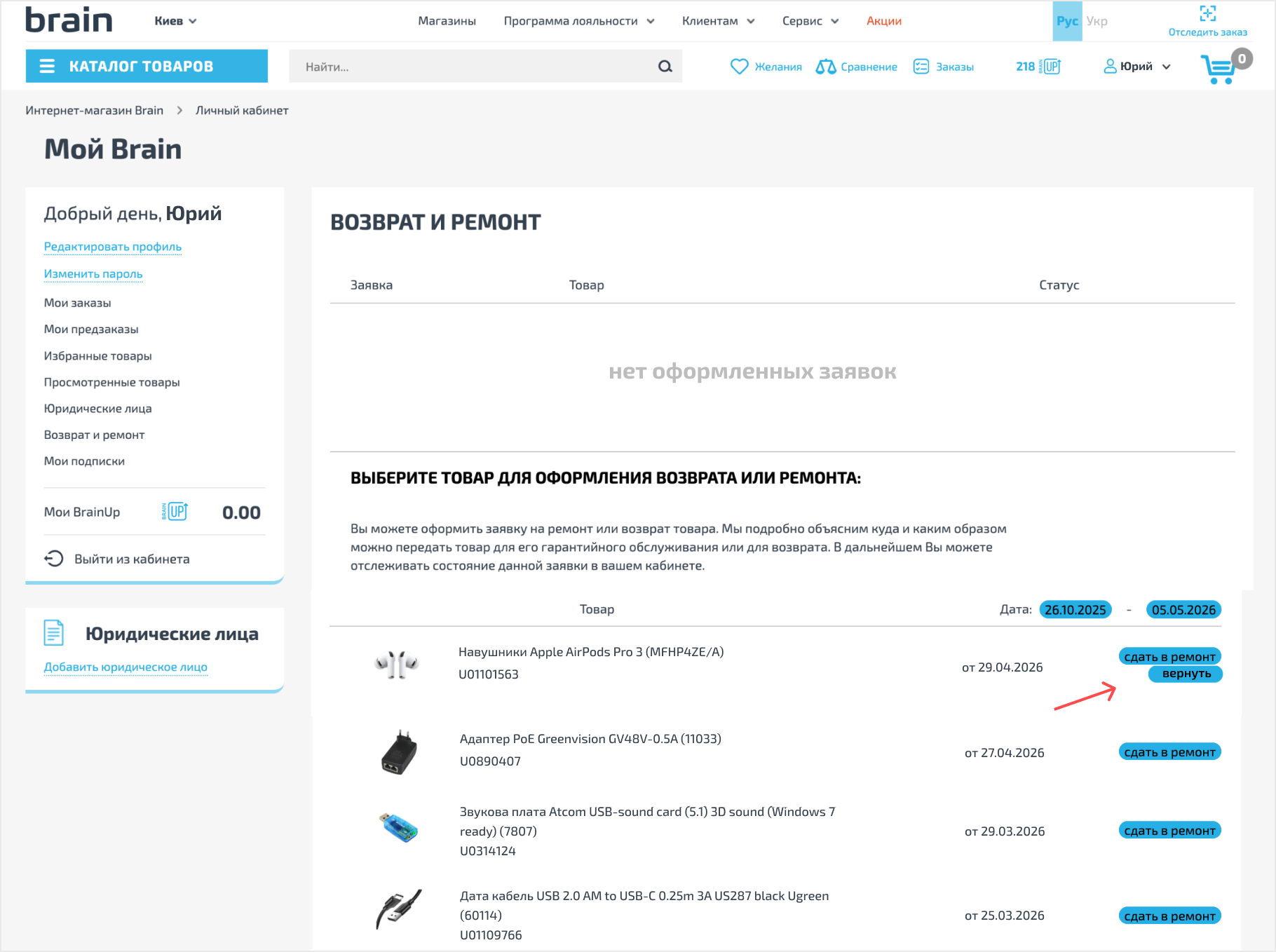
Task: Open Дата кабель USB 2.0 Ugreen title
Action: coord(644,905)
